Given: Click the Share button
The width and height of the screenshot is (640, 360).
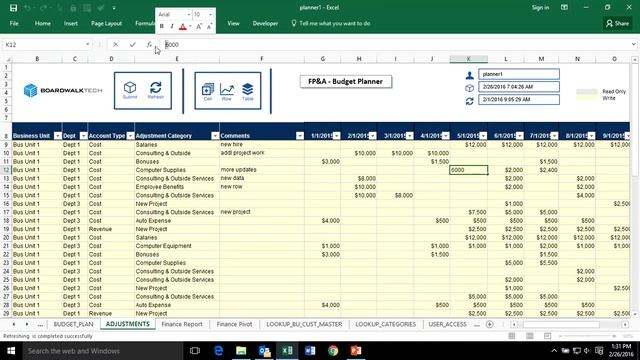Looking at the screenshot, I should pyautogui.click(x=617, y=23).
